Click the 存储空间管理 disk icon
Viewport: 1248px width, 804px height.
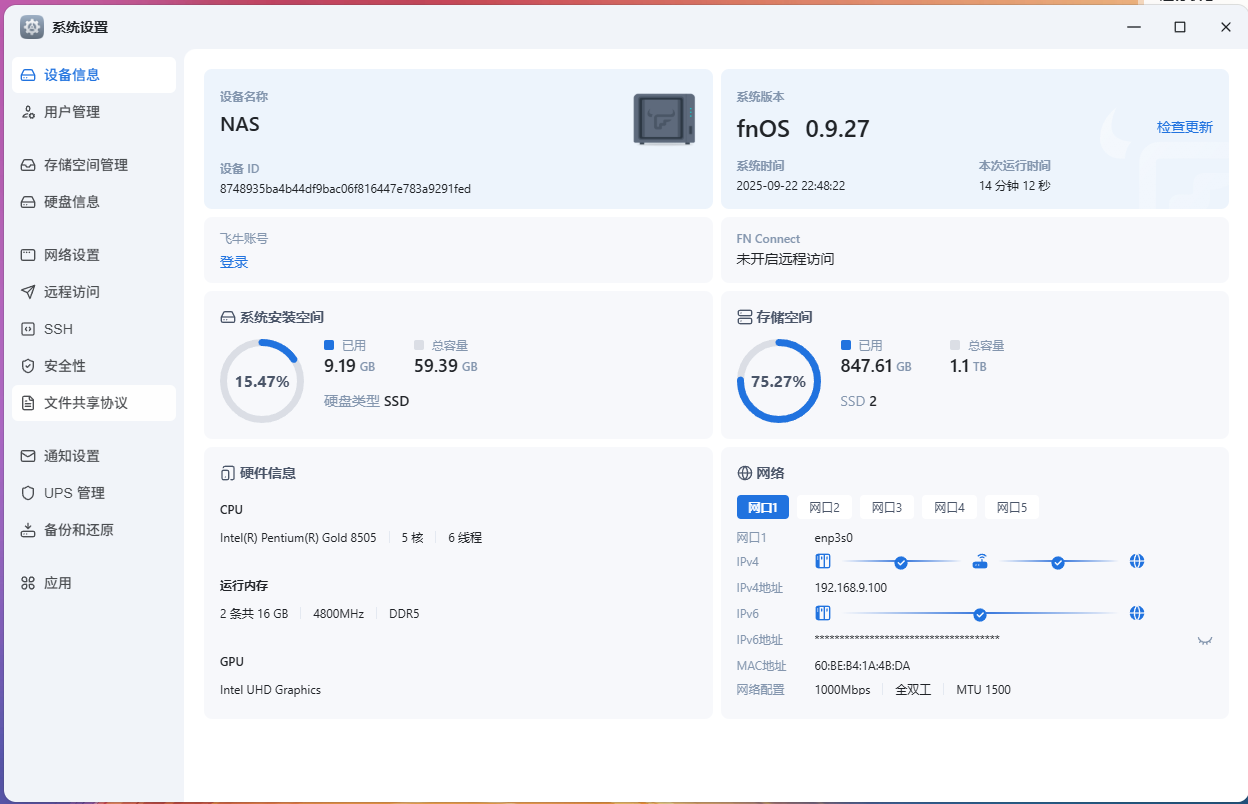28,165
